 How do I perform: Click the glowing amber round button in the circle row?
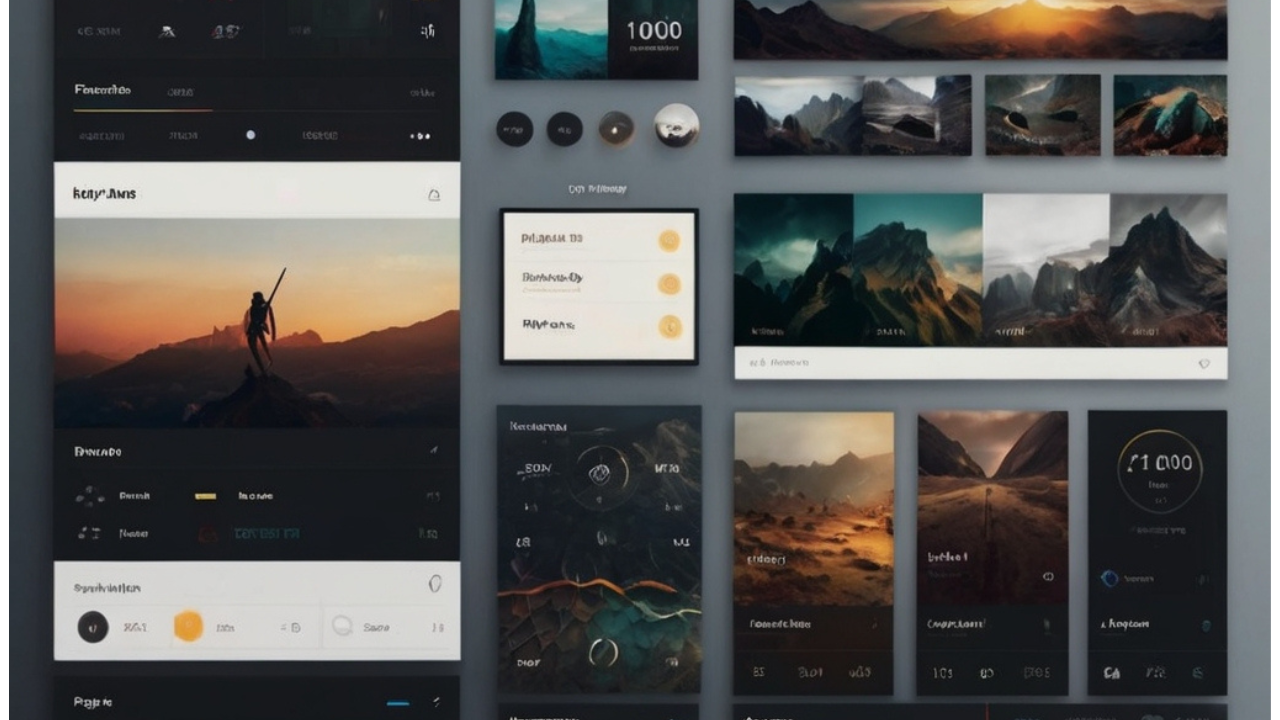[x=616, y=129]
